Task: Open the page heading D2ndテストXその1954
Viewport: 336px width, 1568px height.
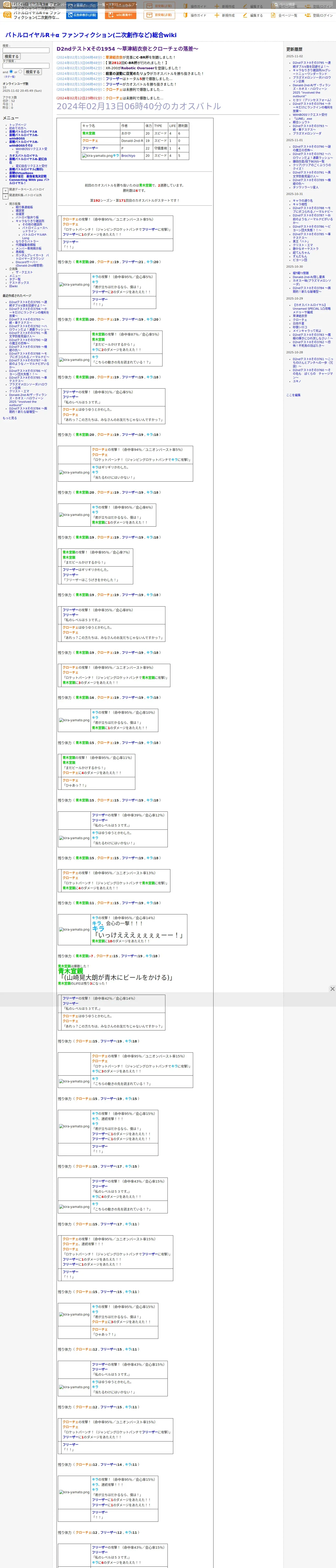Action: point(127,49)
